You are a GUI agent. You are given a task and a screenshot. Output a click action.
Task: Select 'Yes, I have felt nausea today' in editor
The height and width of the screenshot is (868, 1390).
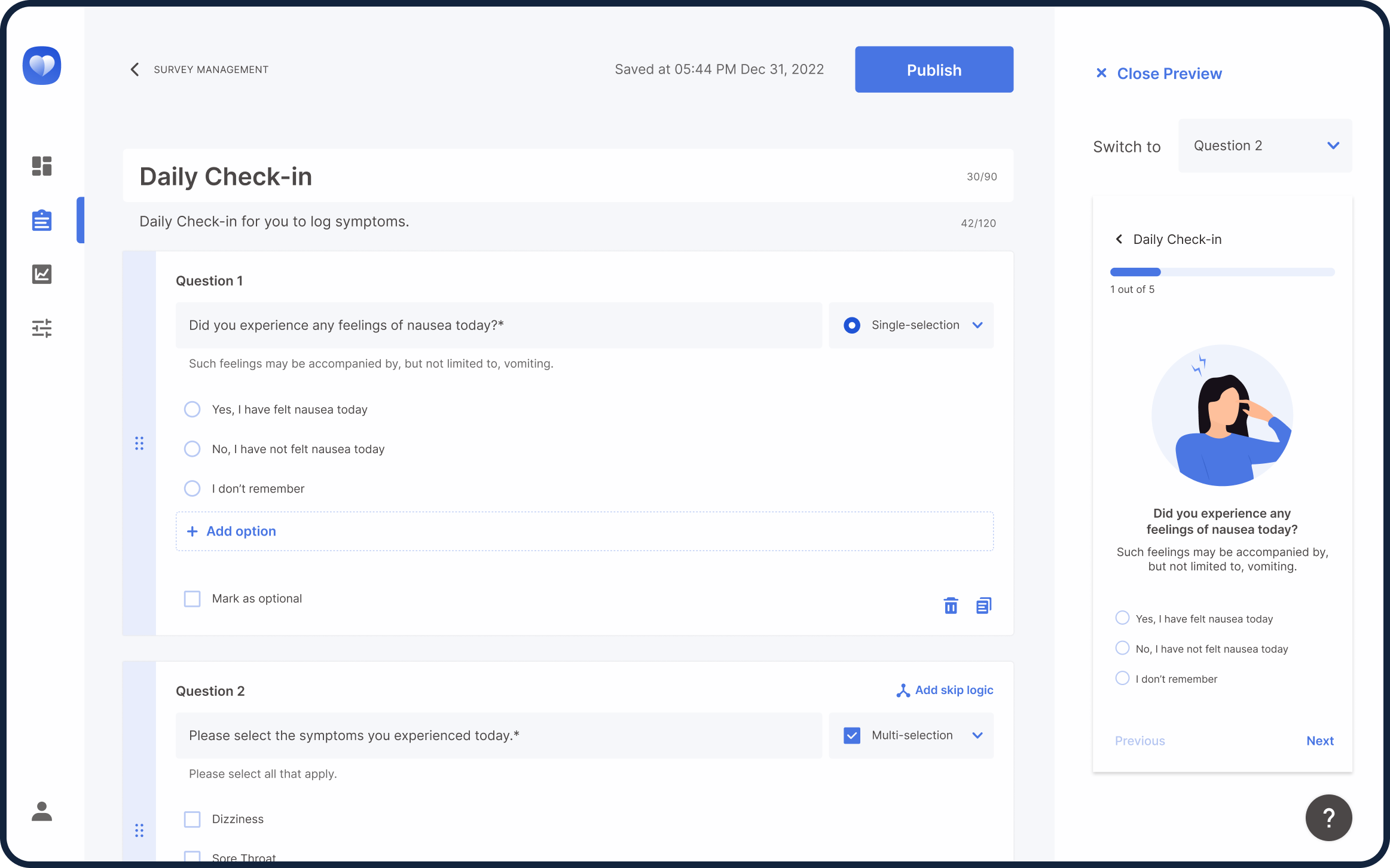click(x=192, y=409)
